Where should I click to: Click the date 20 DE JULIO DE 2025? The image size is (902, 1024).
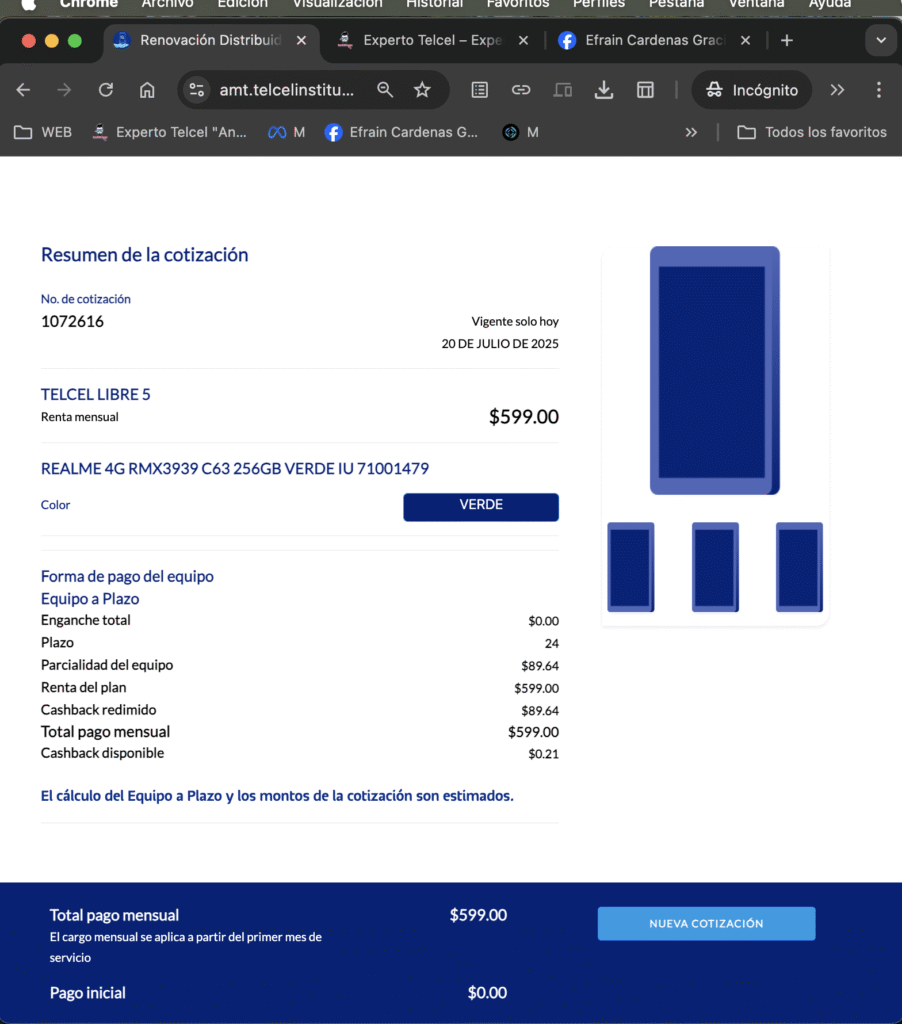(500, 344)
